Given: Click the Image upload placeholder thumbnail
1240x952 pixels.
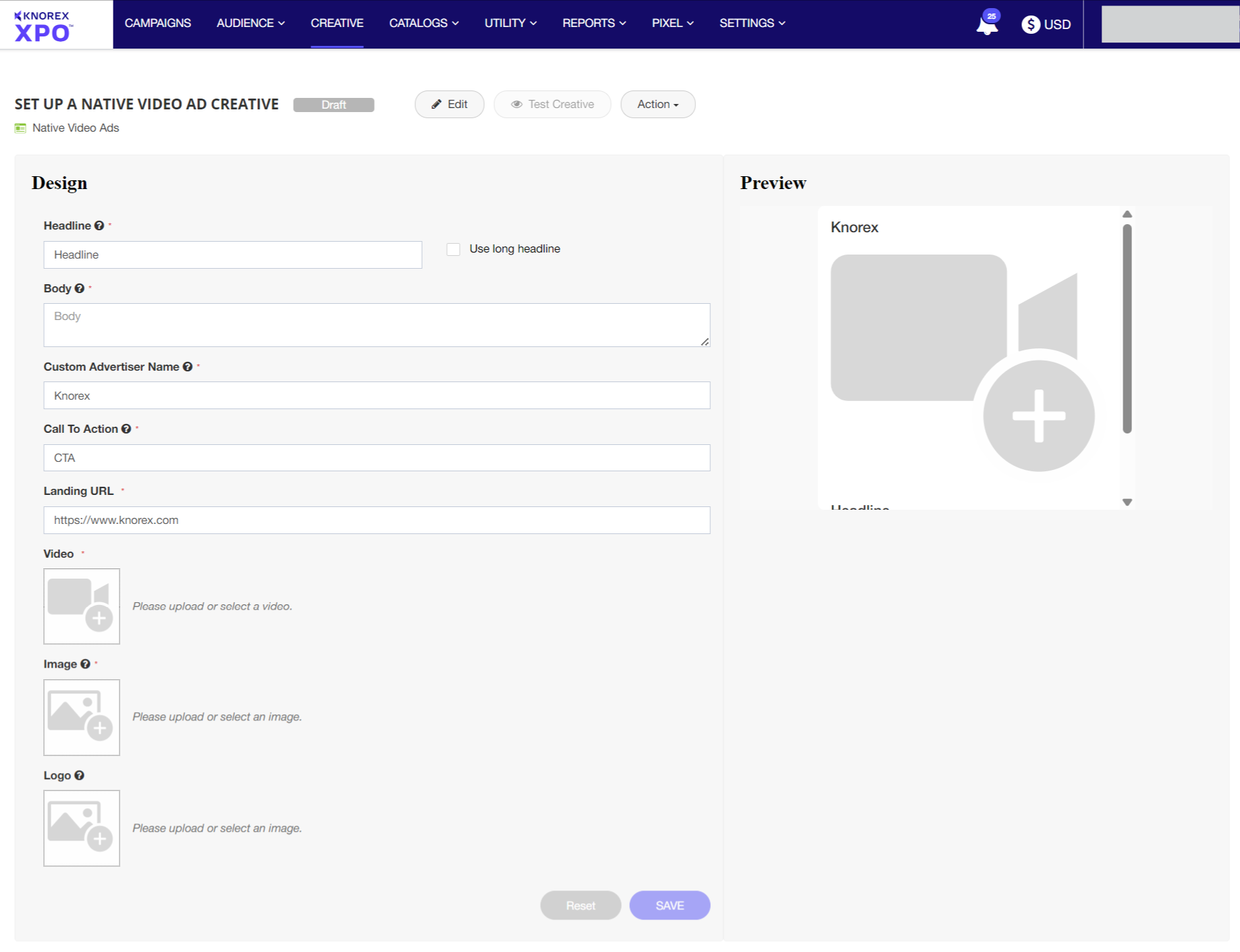Looking at the screenshot, I should click(x=82, y=717).
